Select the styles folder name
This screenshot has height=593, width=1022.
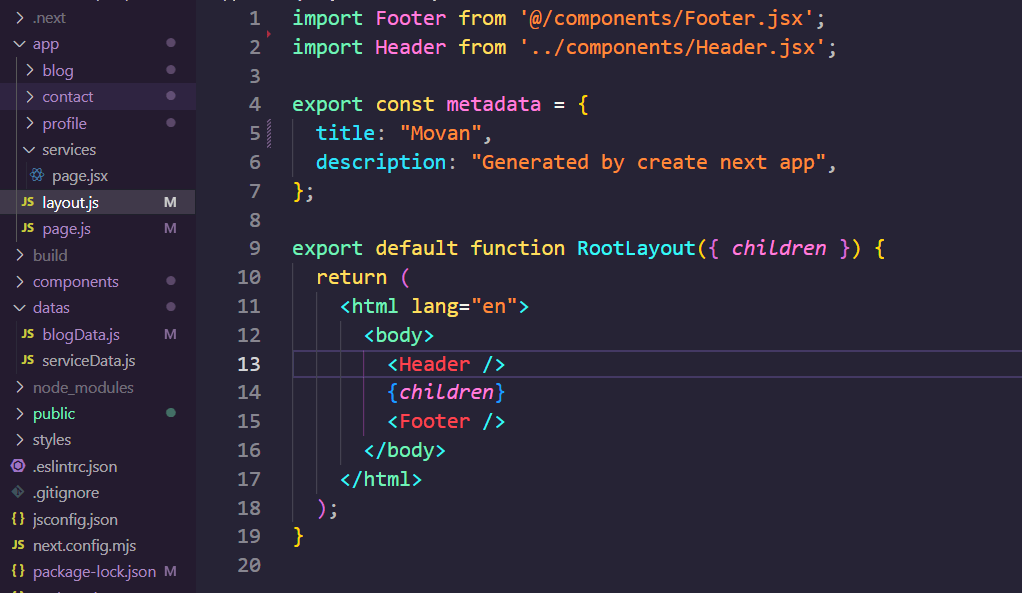[52, 440]
